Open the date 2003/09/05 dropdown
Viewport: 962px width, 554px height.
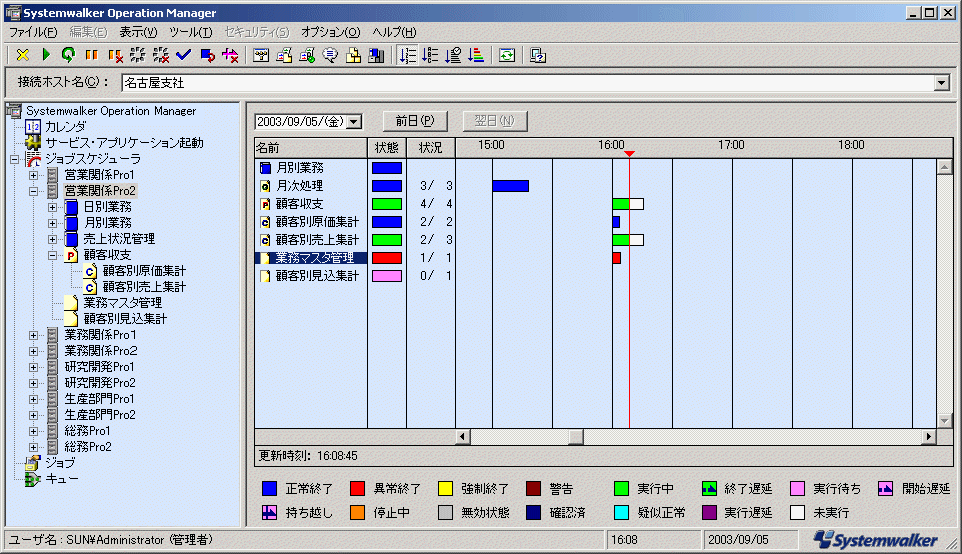[354, 121]
